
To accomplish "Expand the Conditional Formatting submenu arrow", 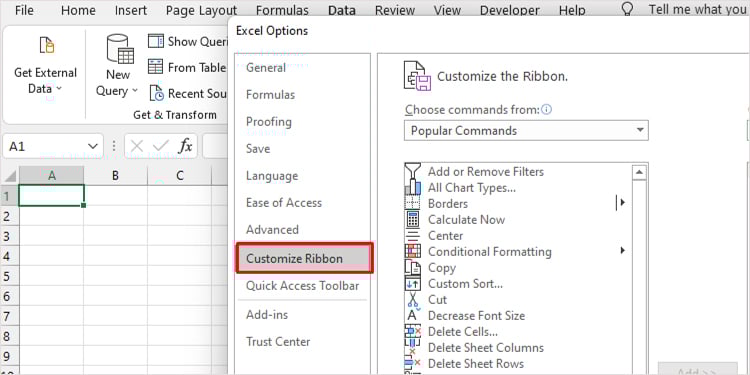I will point(622,250).
